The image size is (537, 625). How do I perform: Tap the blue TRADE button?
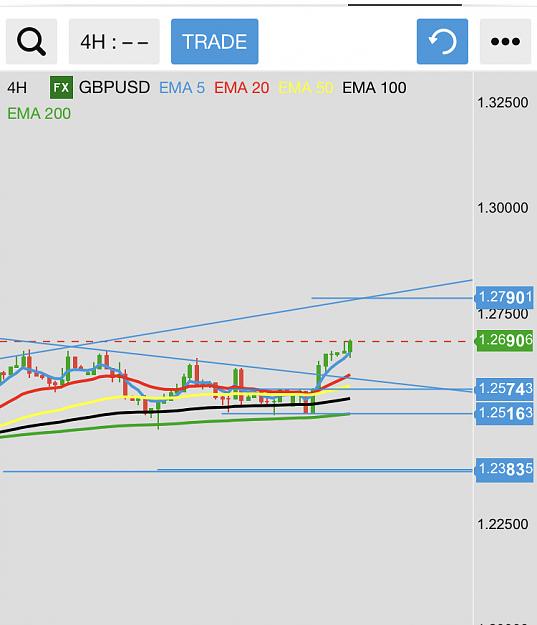[214, 41]
